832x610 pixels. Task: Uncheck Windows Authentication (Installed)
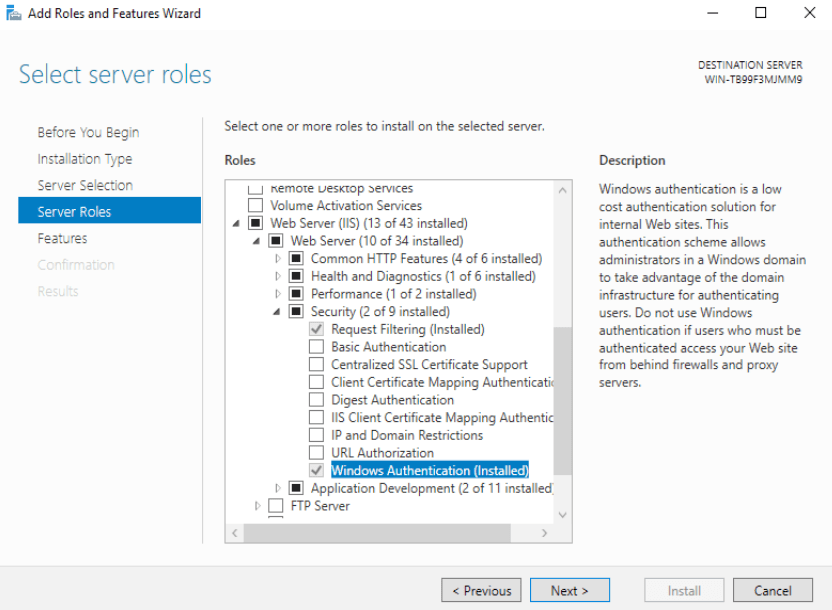tap(315, 470)
